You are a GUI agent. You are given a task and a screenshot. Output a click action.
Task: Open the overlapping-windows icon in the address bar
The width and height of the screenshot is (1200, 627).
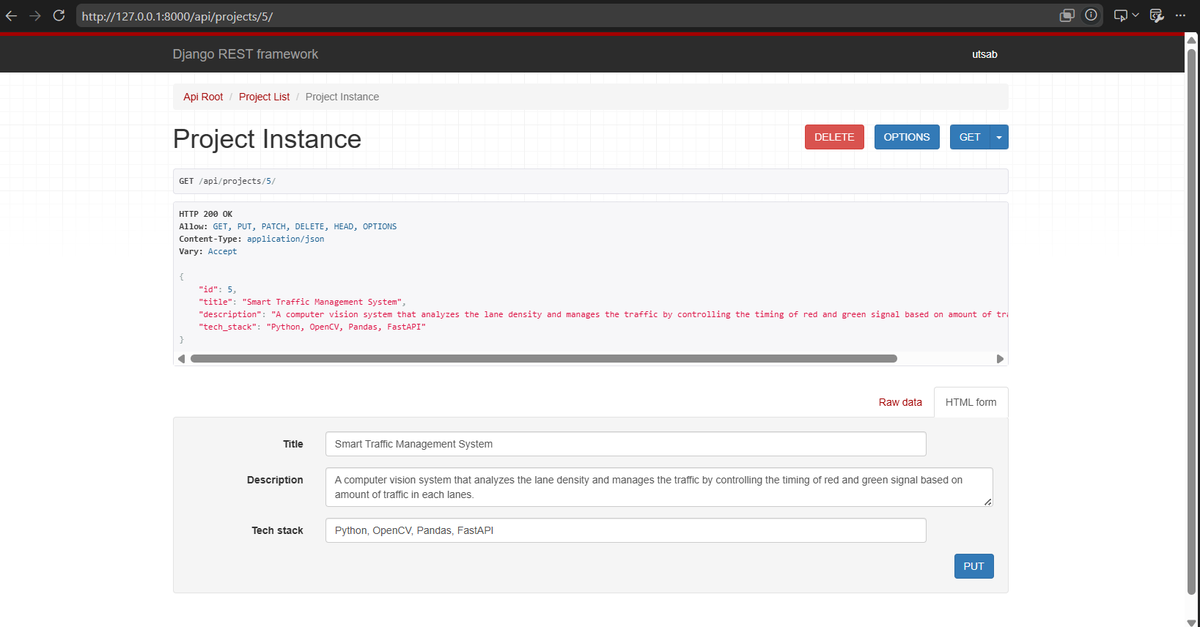(1067, 16)
